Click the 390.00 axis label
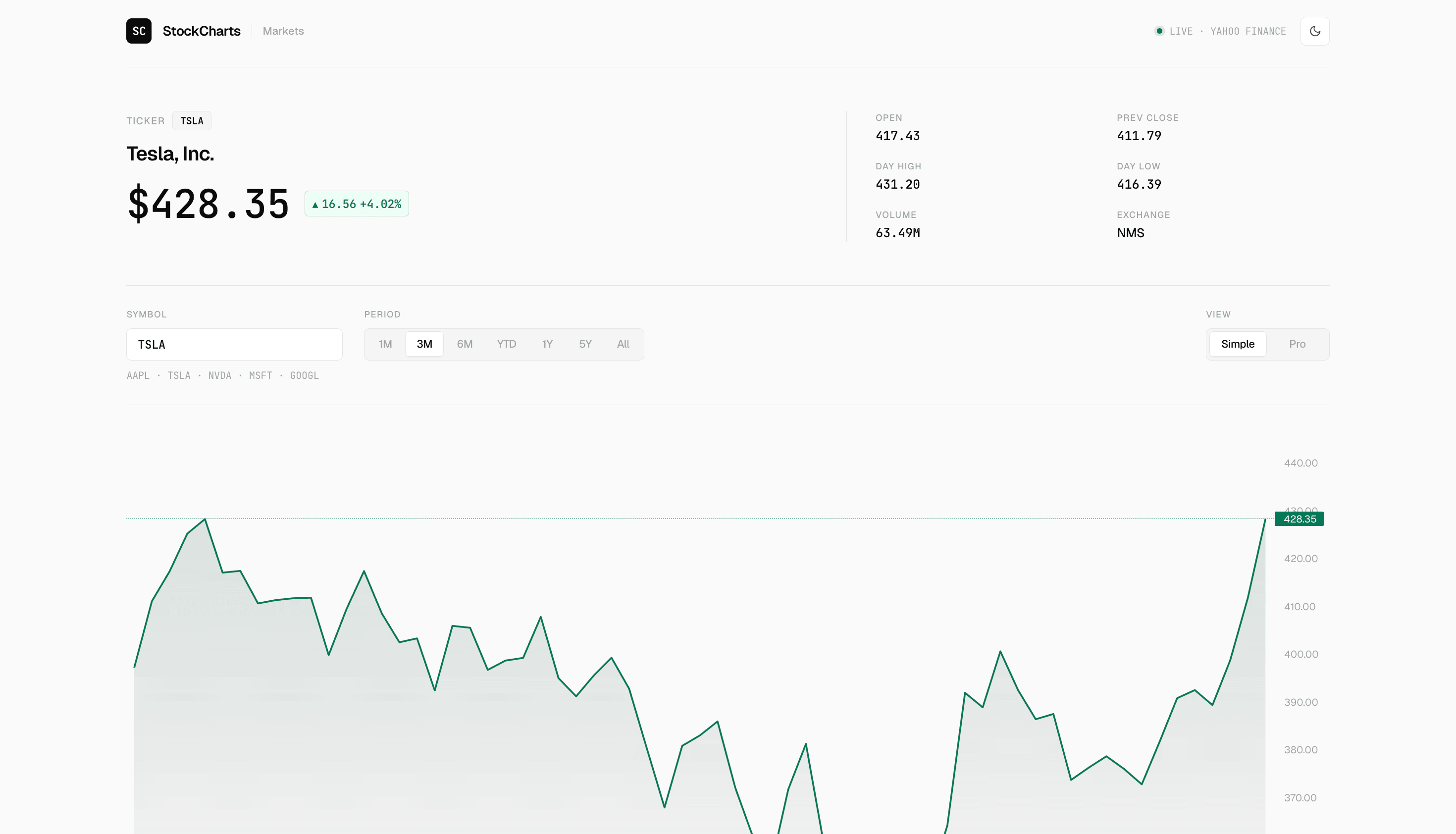The width and height of the screenshot is (1456, 834). tap(1300, 702)
